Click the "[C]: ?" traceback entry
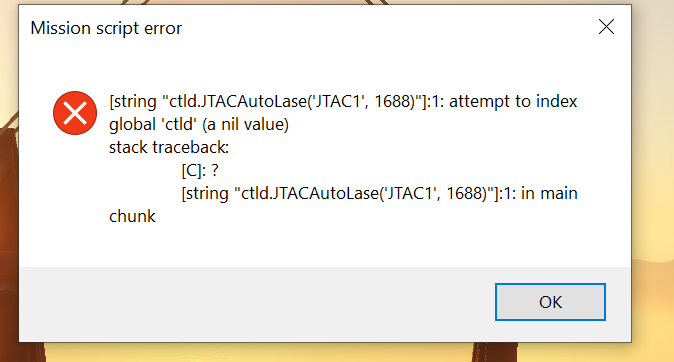This screenshot has width=674, height=362. [x=200, y=171]
